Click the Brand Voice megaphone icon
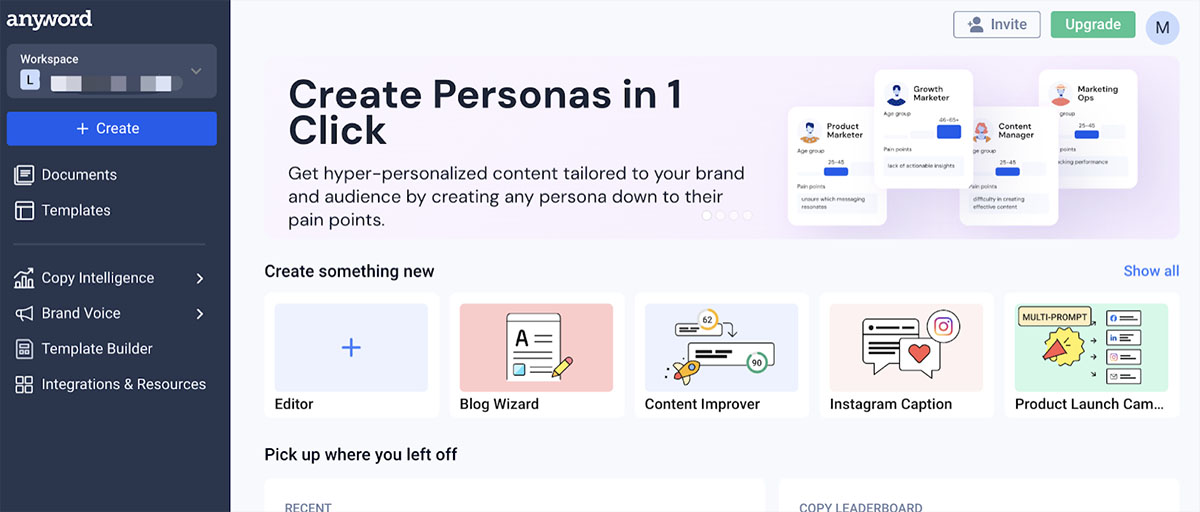 [25, 314]
